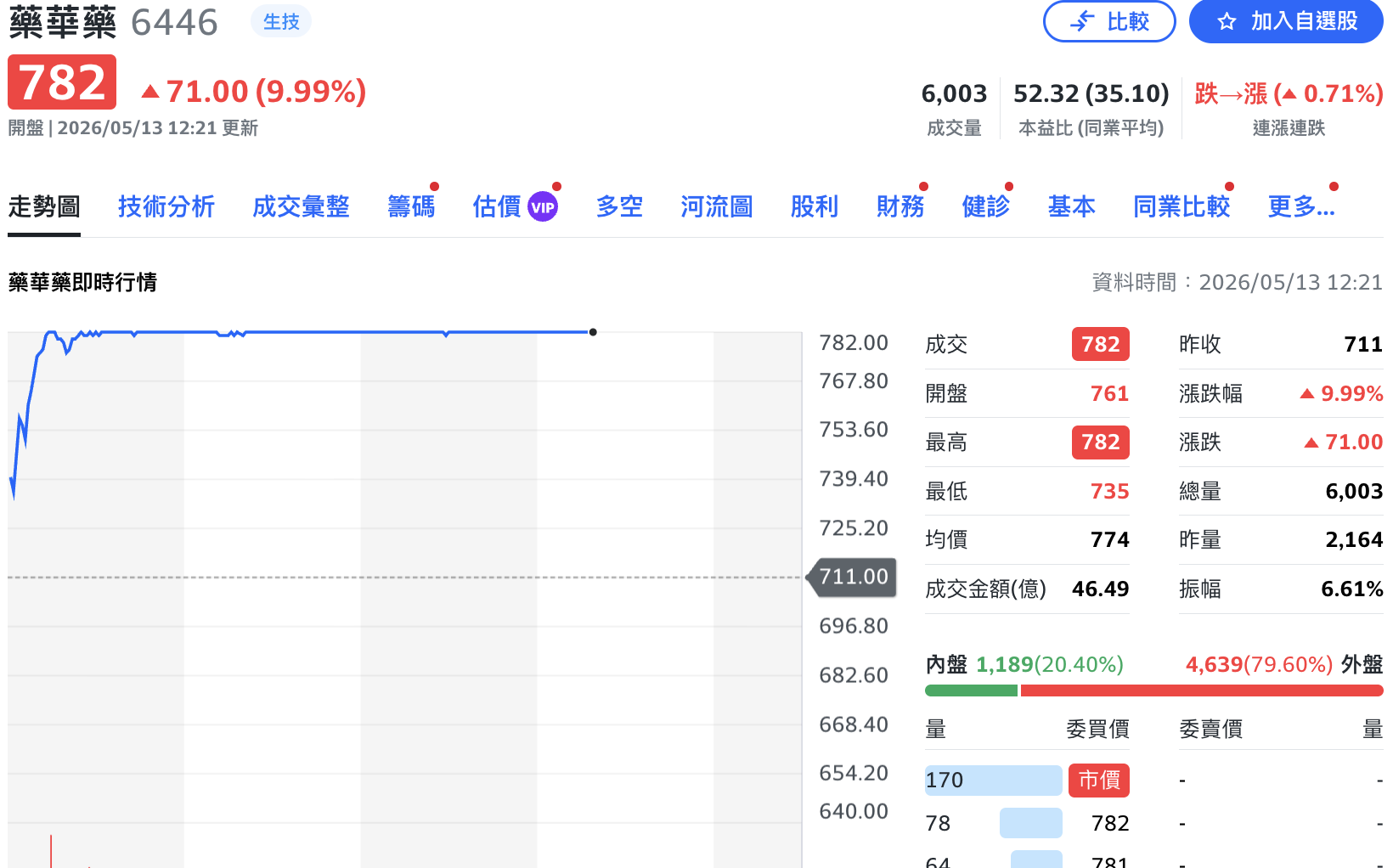This screenshot has height=868, width=1393.
Task: Click the 52.32 (35.10) 本益比 value
Action: pyautogui.click(x=1091, y=93)
